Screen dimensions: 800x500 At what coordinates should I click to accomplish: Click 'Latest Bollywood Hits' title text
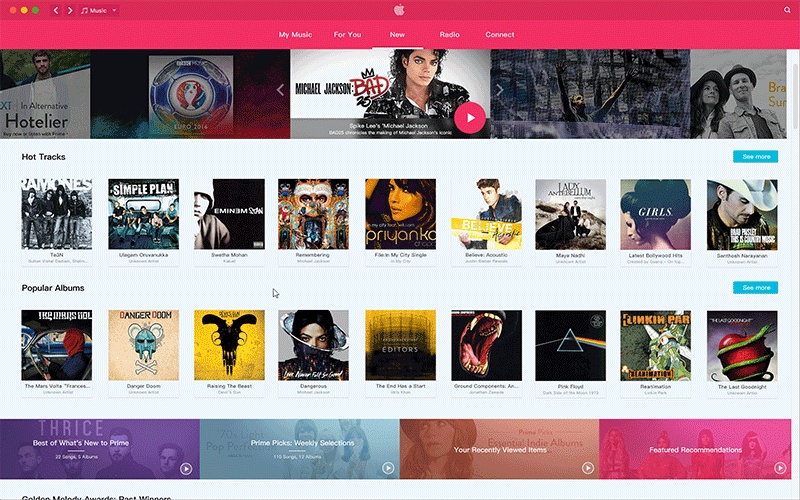click(656, 255)
